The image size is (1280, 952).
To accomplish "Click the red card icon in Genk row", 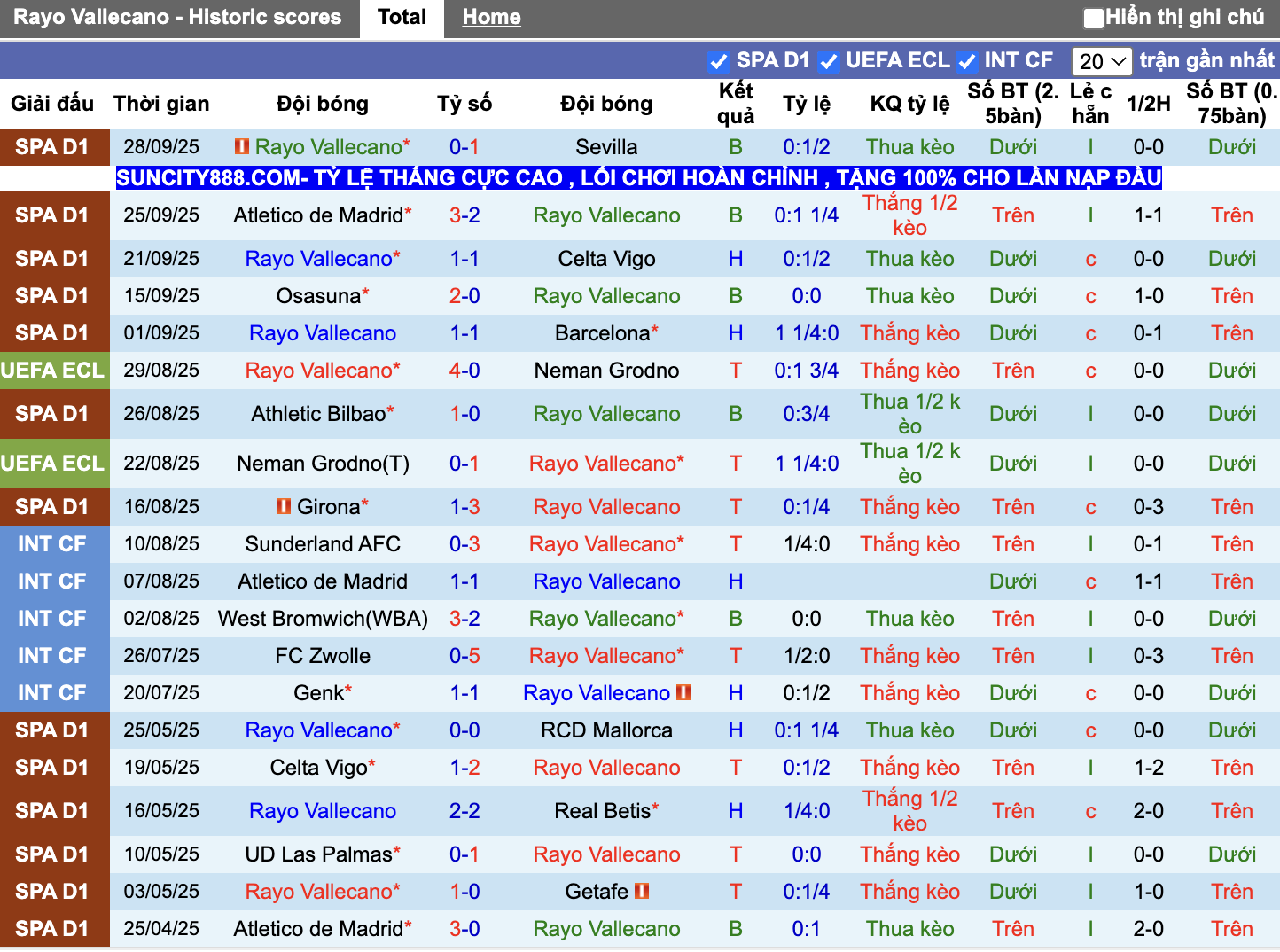I will 683,692.
